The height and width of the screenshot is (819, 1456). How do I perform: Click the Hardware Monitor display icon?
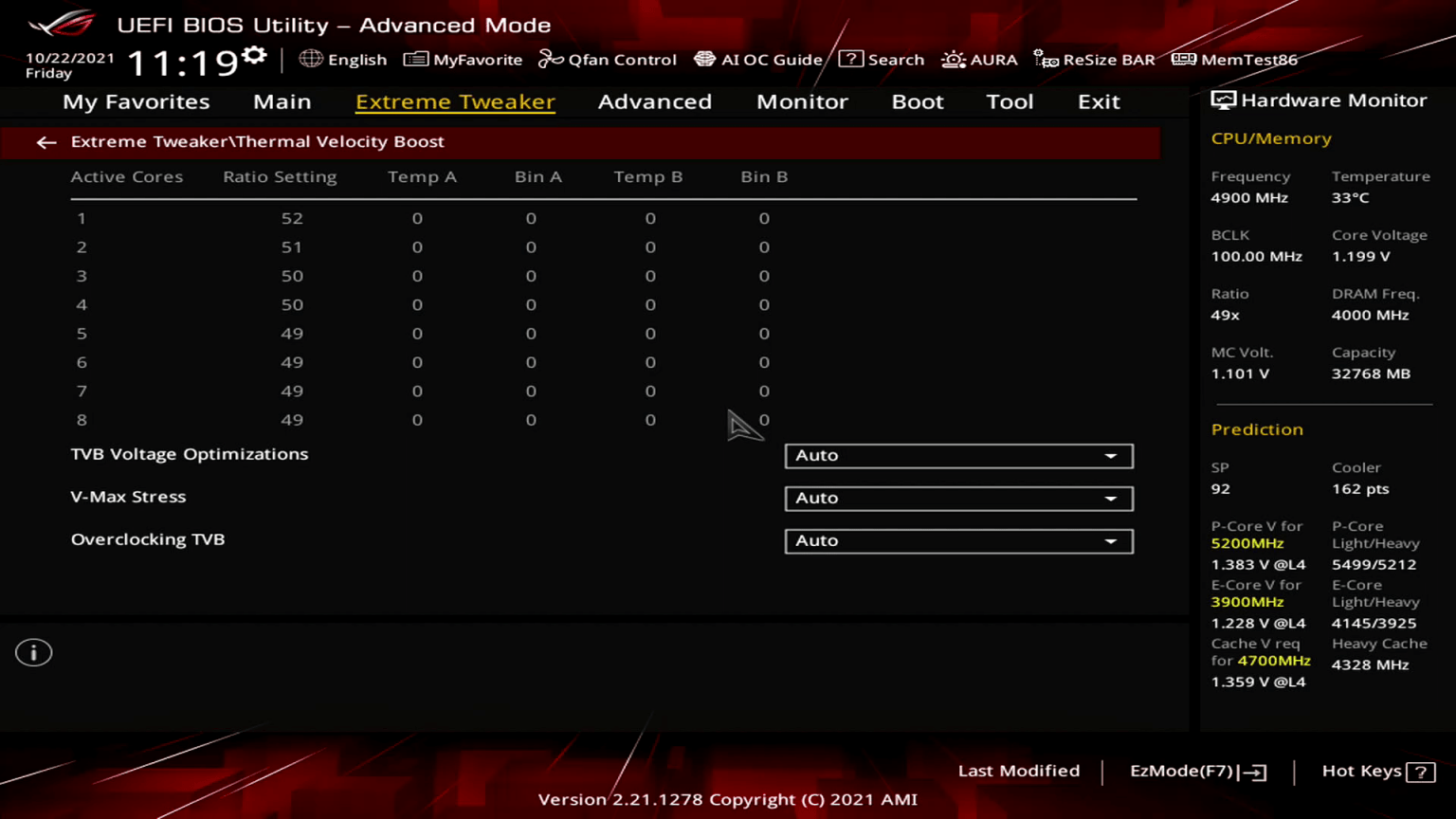click(1223, 100)
